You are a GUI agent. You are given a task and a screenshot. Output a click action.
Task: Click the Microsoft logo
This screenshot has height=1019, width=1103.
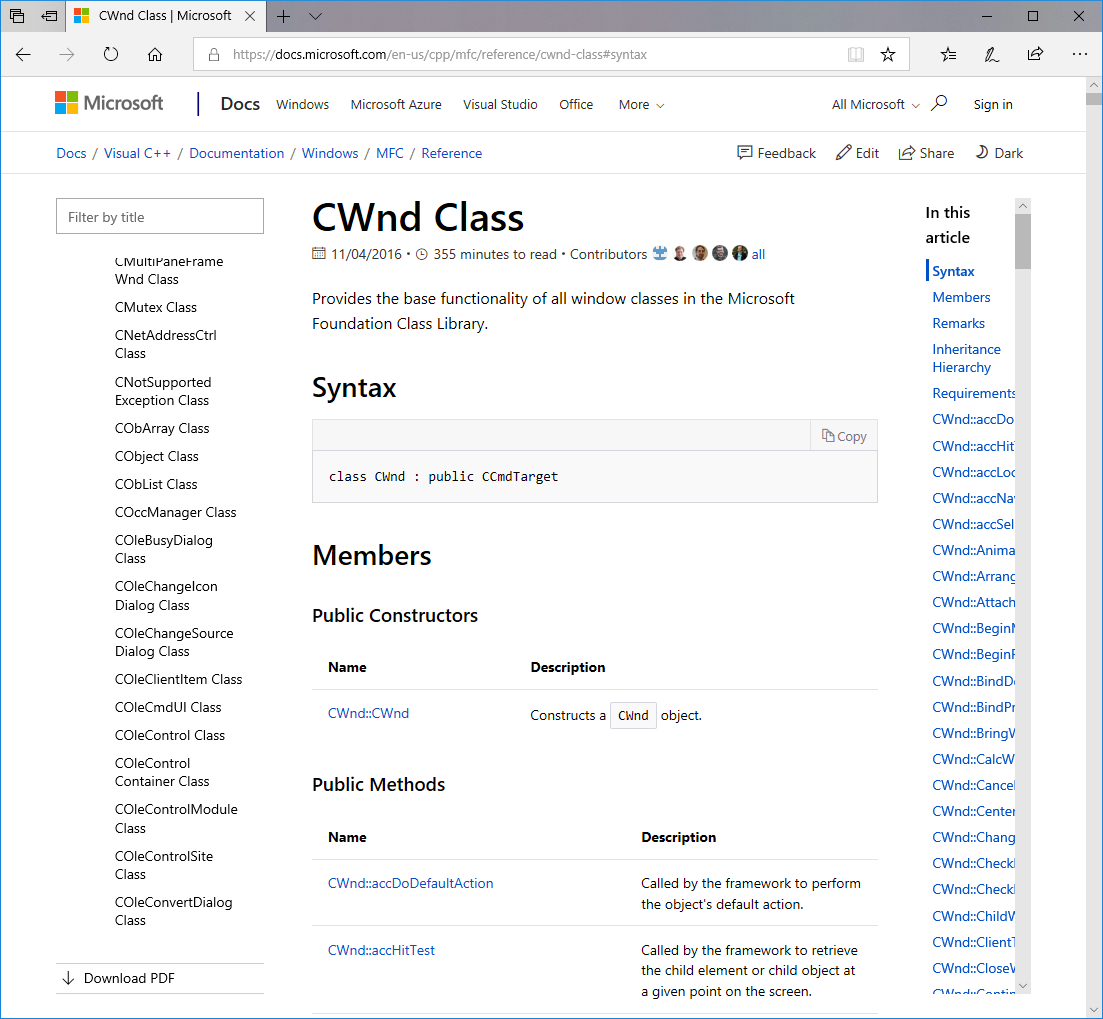click(109, 103)
